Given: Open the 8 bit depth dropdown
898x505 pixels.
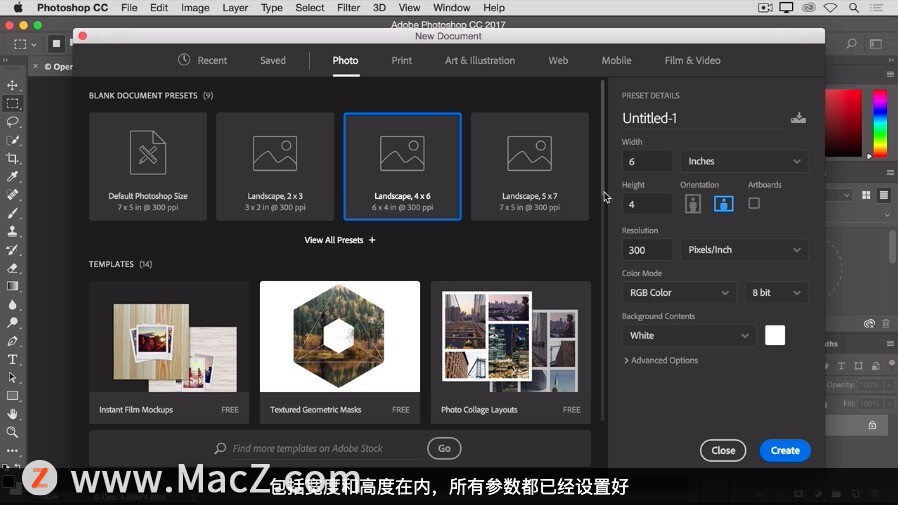Looking at the screenshot, I should pos(776,293).
